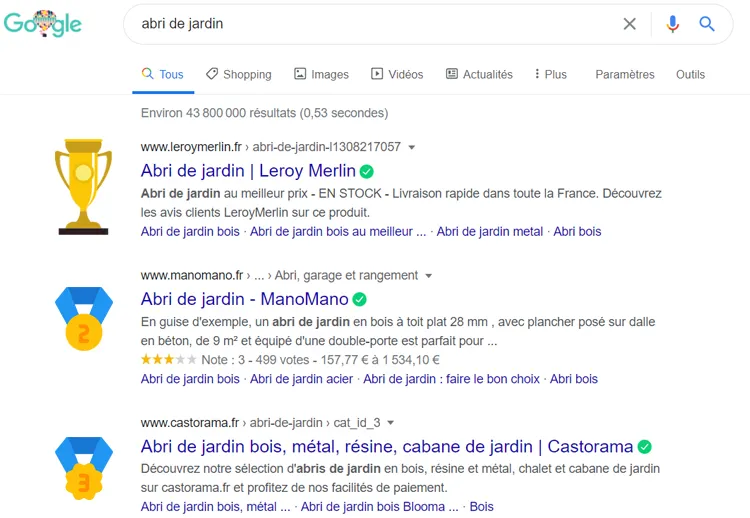Open the Actualités tab
The height and width of the screenshot is (518, 750).
pos(479,75)
